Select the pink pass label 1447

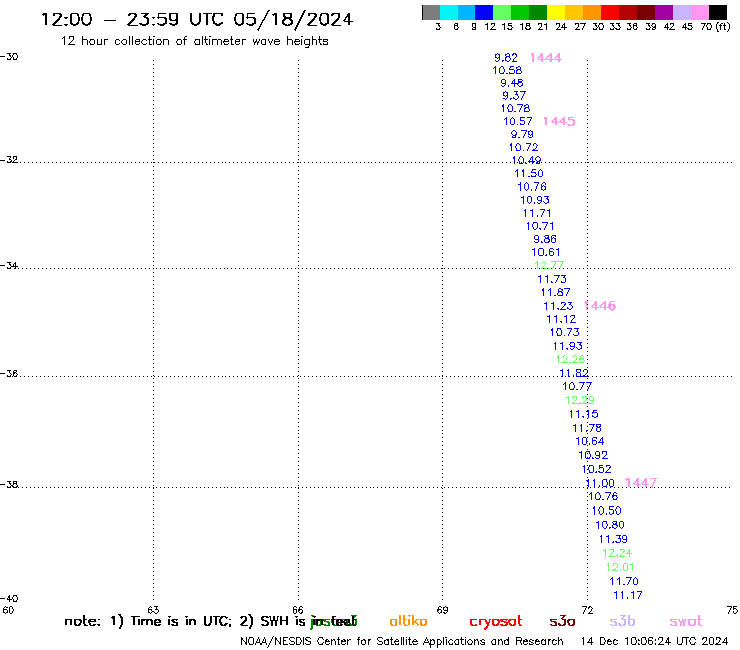click(641, 482)
